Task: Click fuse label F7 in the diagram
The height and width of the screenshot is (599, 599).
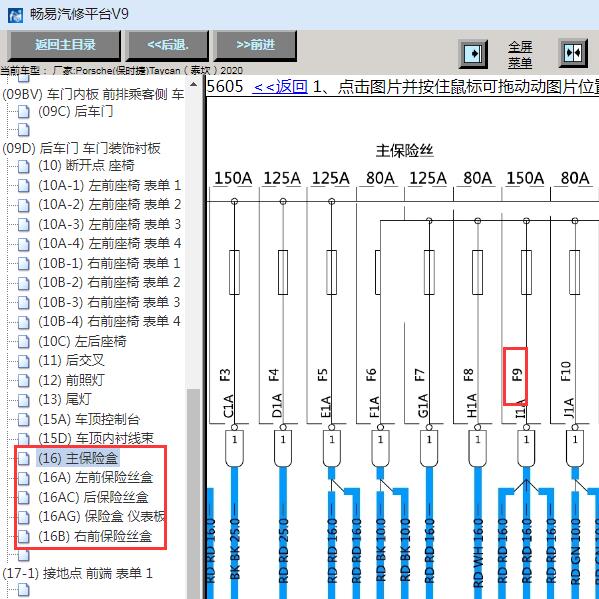Action: [419, 374]
